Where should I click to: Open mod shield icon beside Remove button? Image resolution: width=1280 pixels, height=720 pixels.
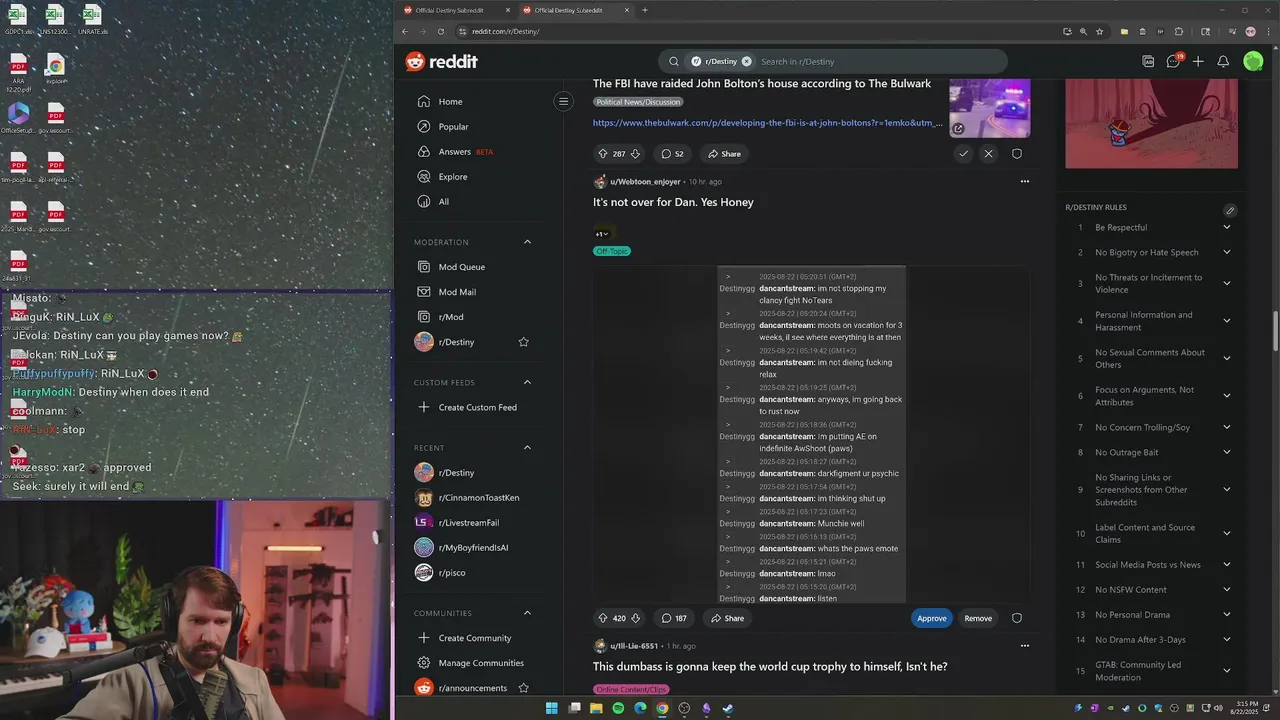[1017, 618]
